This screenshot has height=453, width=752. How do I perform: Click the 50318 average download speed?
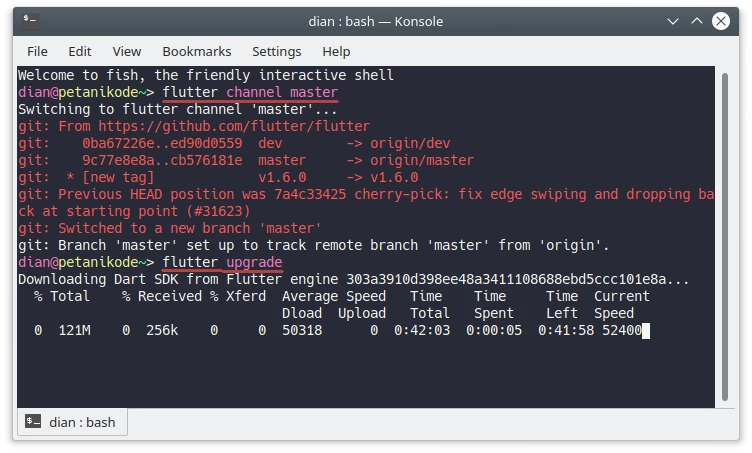tap(302, 330)
